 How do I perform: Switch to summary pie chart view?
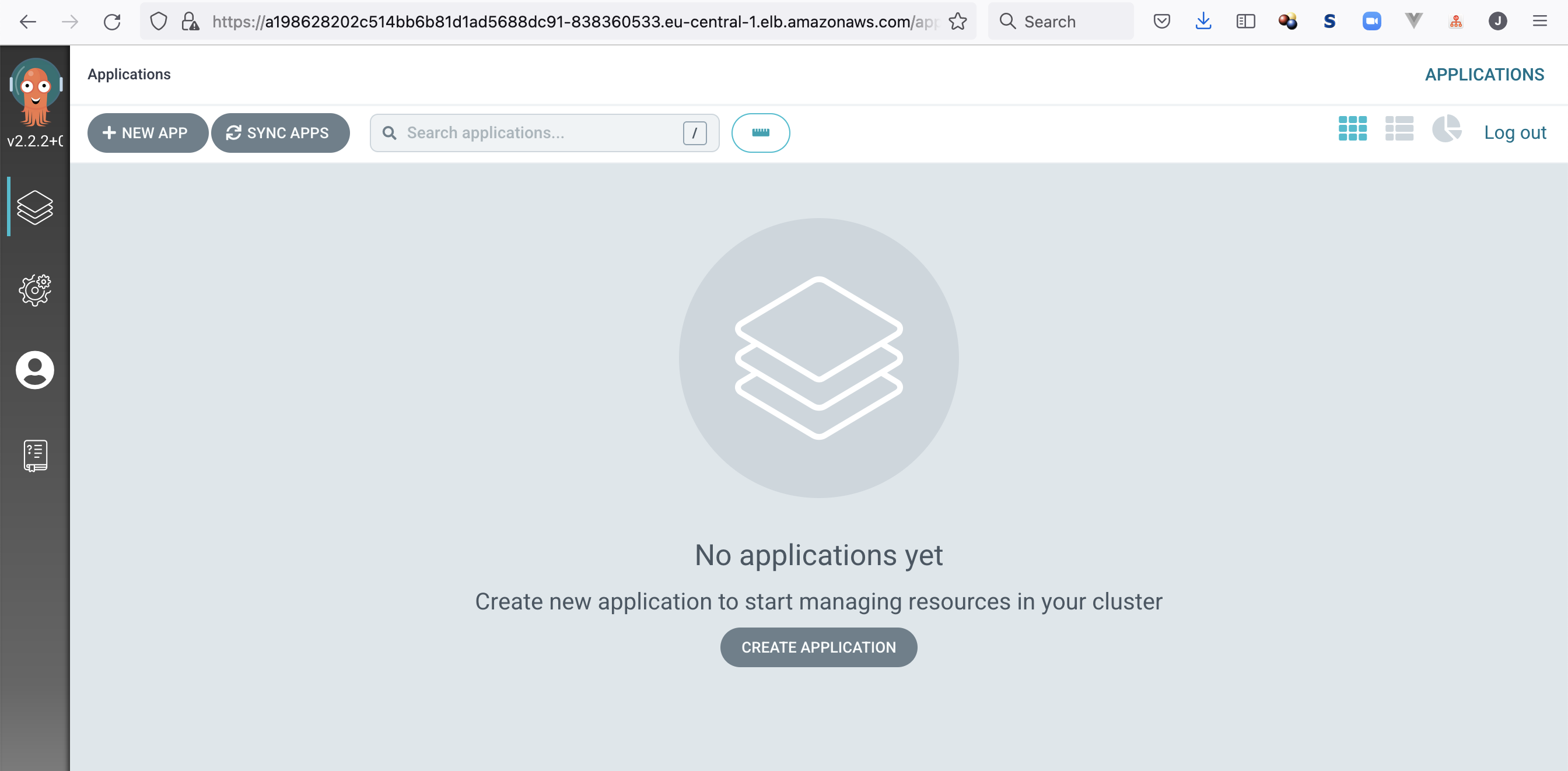pyautogui.click(x=1446, y=129)
